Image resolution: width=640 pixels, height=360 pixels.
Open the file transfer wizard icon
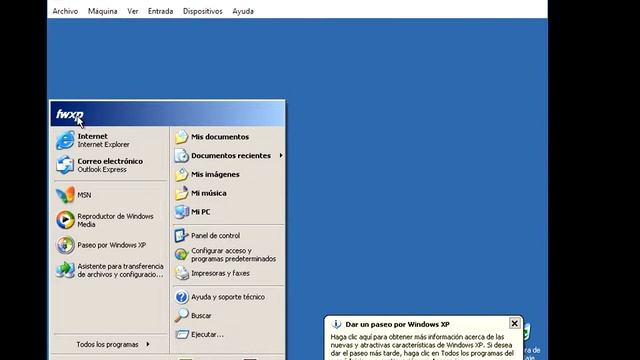(x=65, y=270)
